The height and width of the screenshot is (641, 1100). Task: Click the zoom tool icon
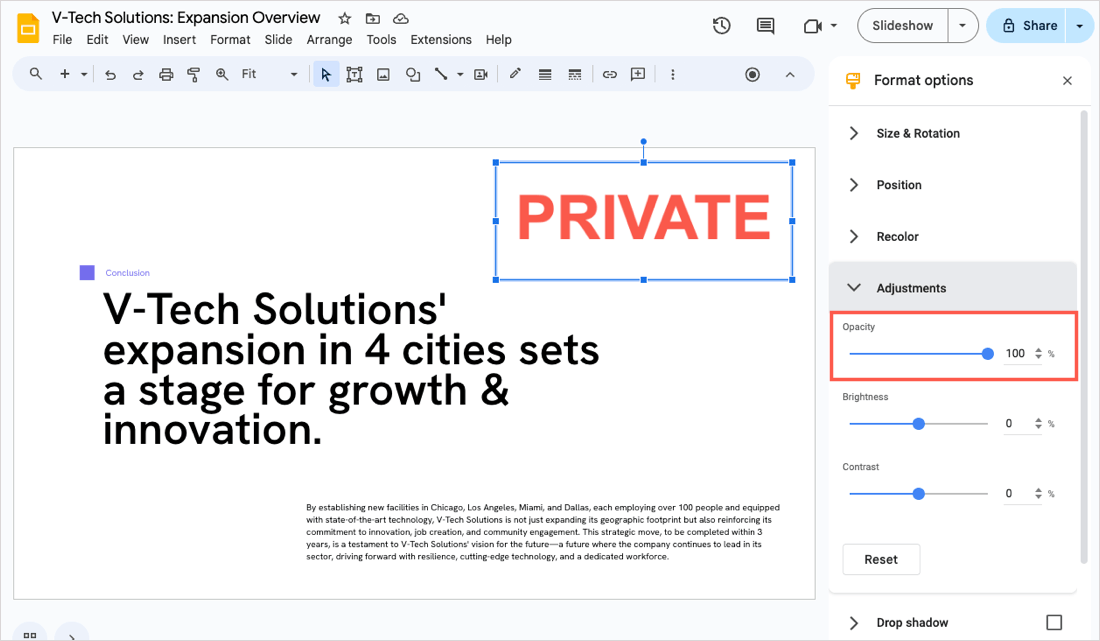click(x=222, y=74)
